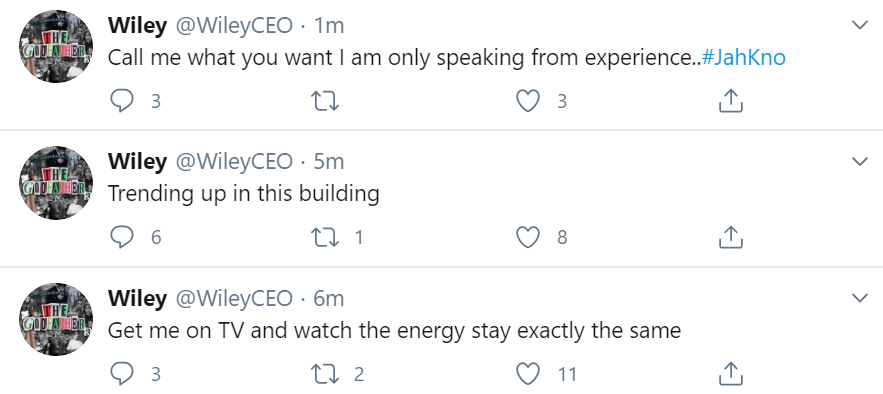Viewport: 883px width, 394px height.
Task: Share the 'Trending up in this building' tweet
Action: pyautogui.click(x=731, y=237)
